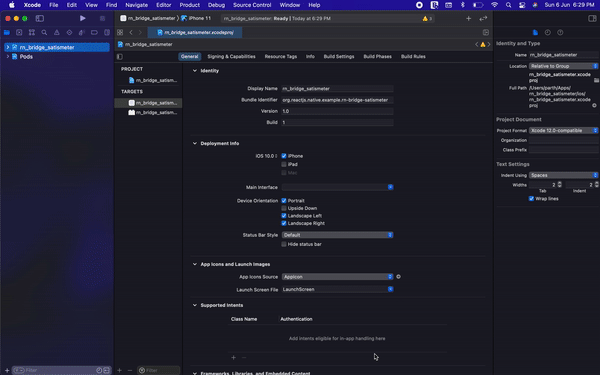
Task: Open the Info tab
Action: pos(310,57)
